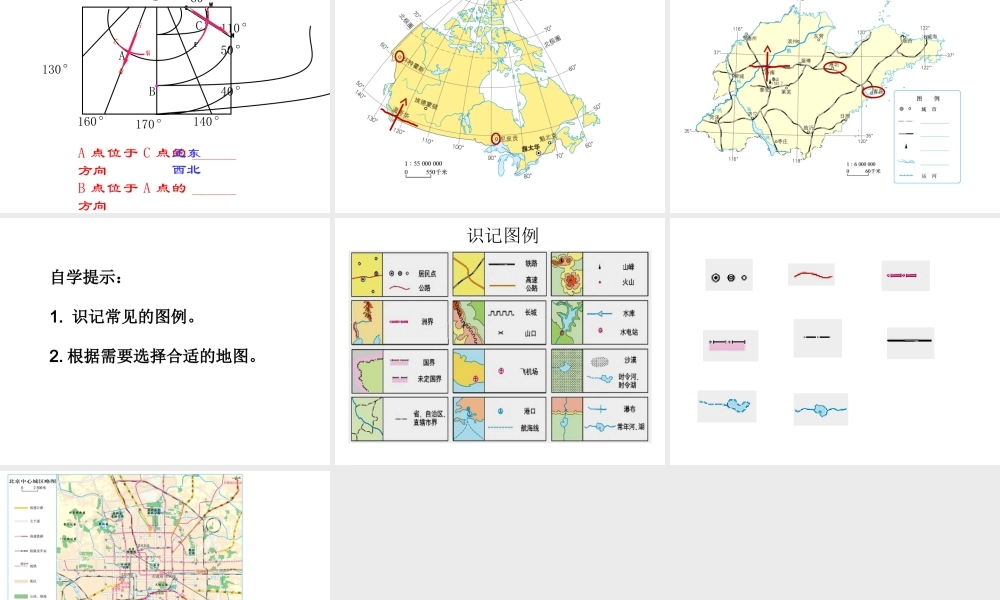Select the settlement dots symbol tile on the symbols slide
Image resolution: width=1000 pixels, height=600 pixels.
729,275
